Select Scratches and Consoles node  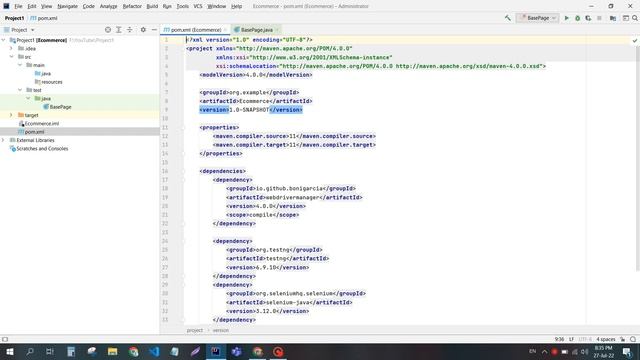coord(39,149)
